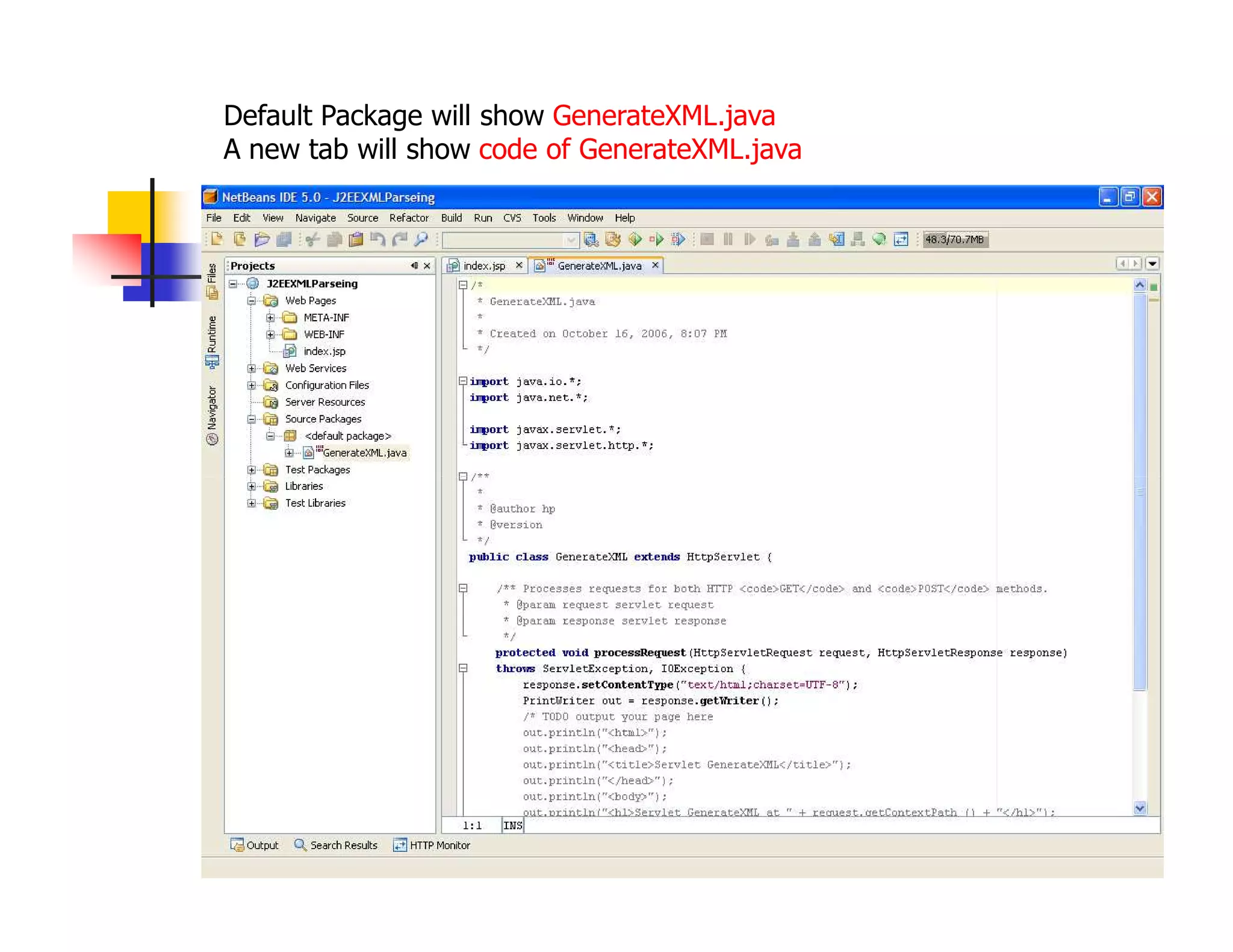Close the GenerateXML.java editor tab
Image resolution: width=1233 pixels, height=952 pixels.
[656, 265]
